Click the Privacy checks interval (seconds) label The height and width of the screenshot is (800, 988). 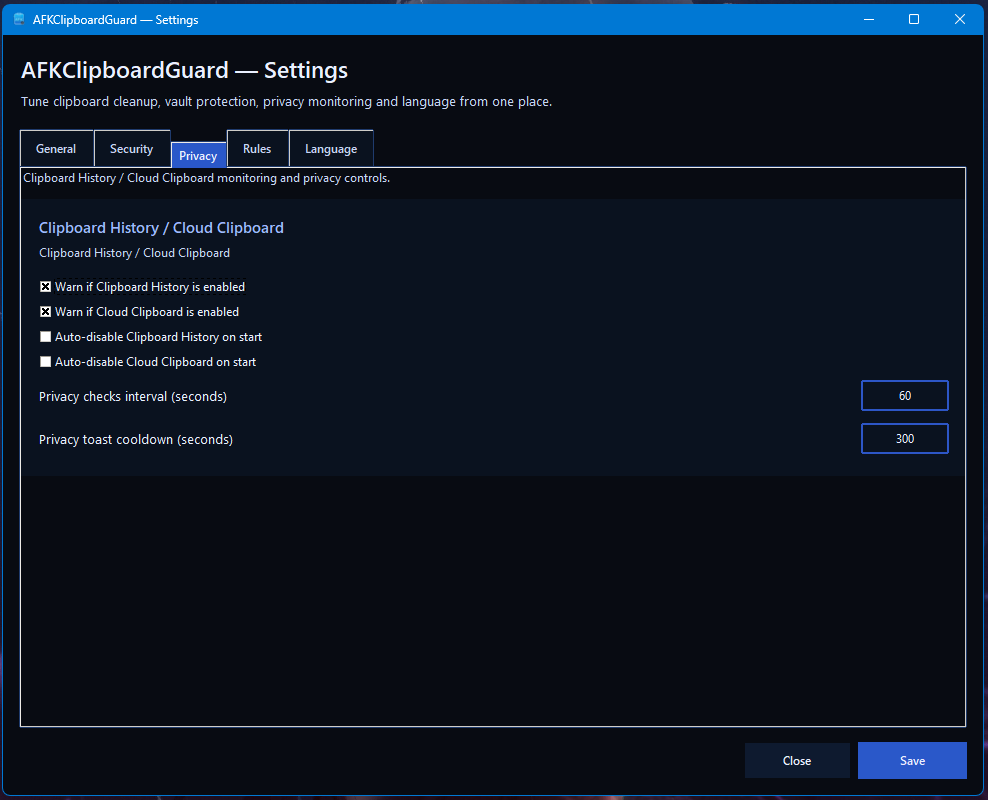pos(133,397)
